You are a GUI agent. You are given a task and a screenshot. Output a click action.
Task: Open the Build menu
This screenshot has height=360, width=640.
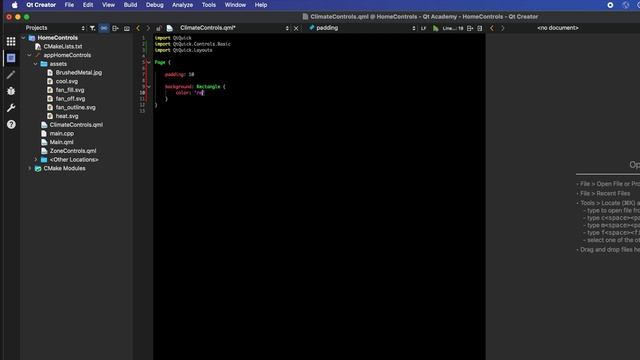[130, 5]
